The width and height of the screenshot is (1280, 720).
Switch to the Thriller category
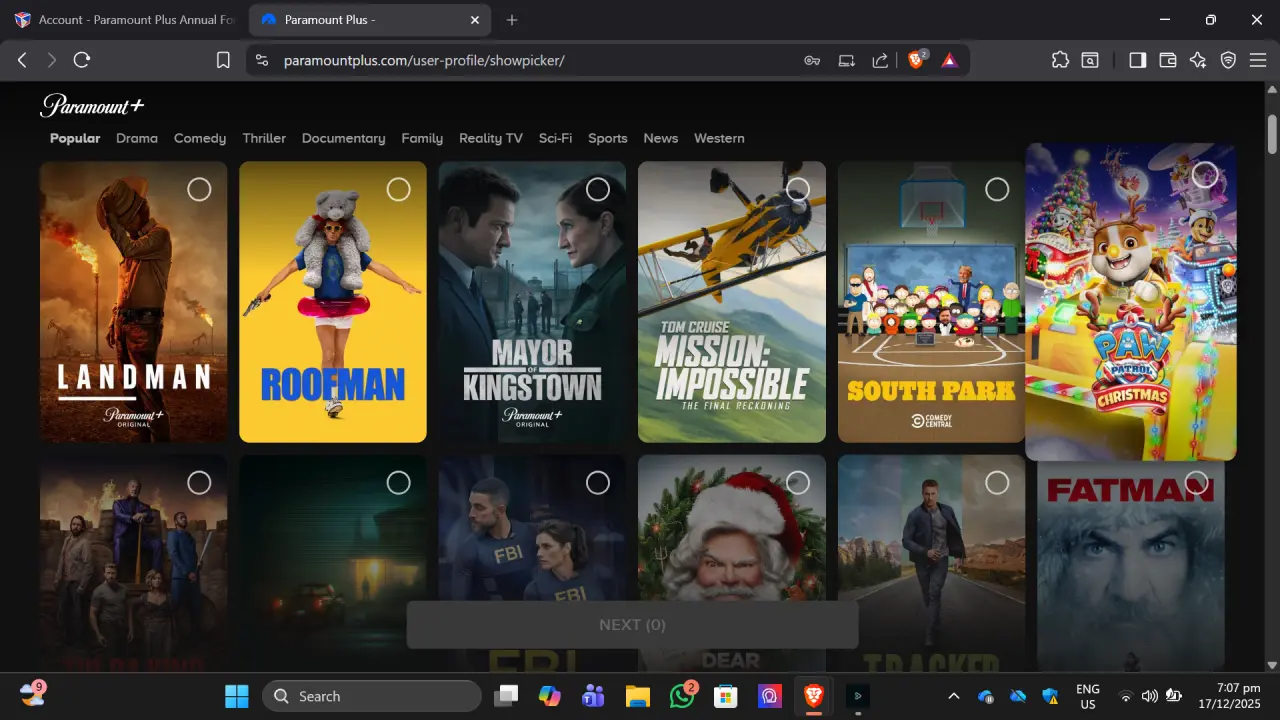tap(264, 138)
